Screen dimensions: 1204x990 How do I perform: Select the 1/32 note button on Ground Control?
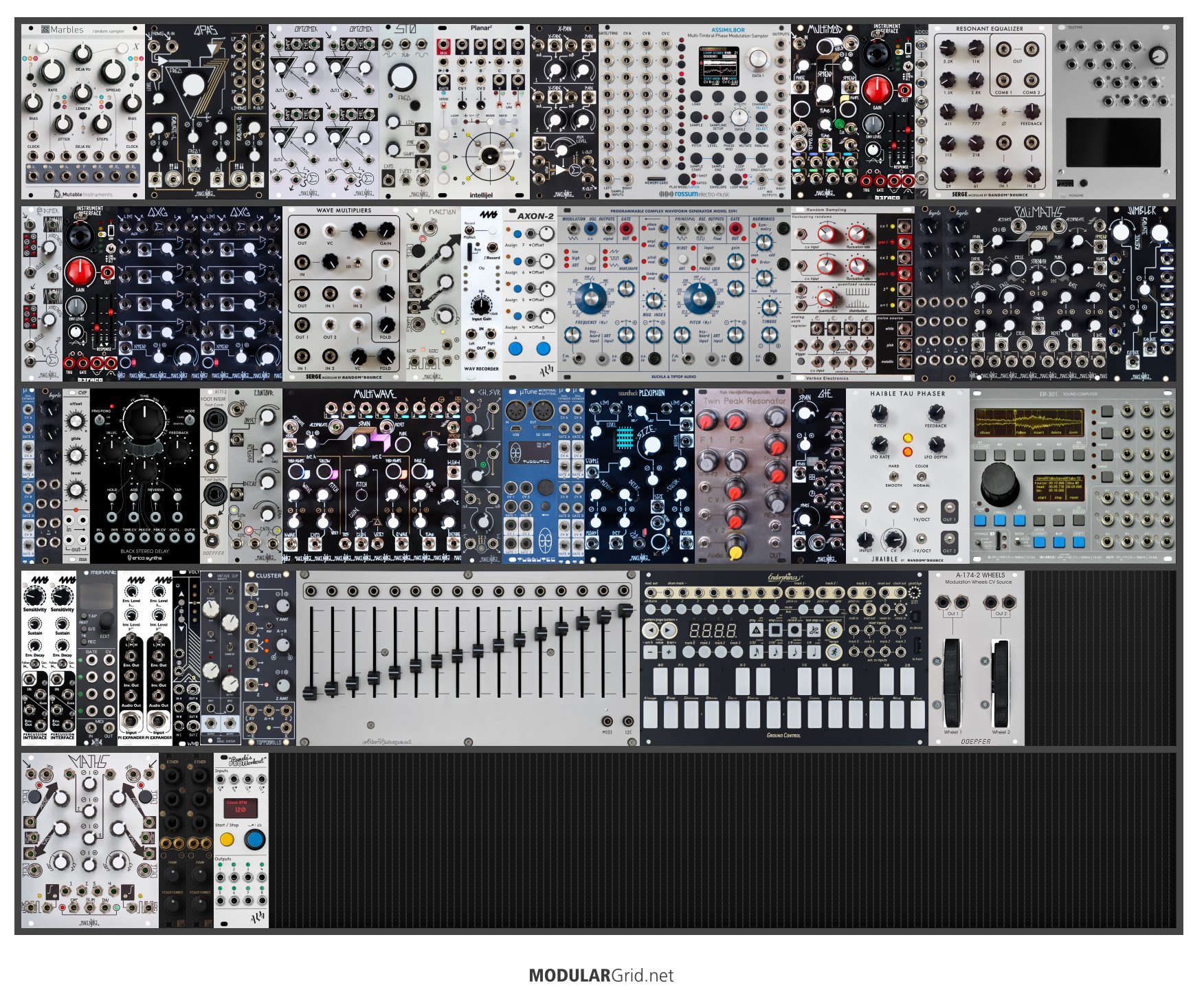click(757, 650)
